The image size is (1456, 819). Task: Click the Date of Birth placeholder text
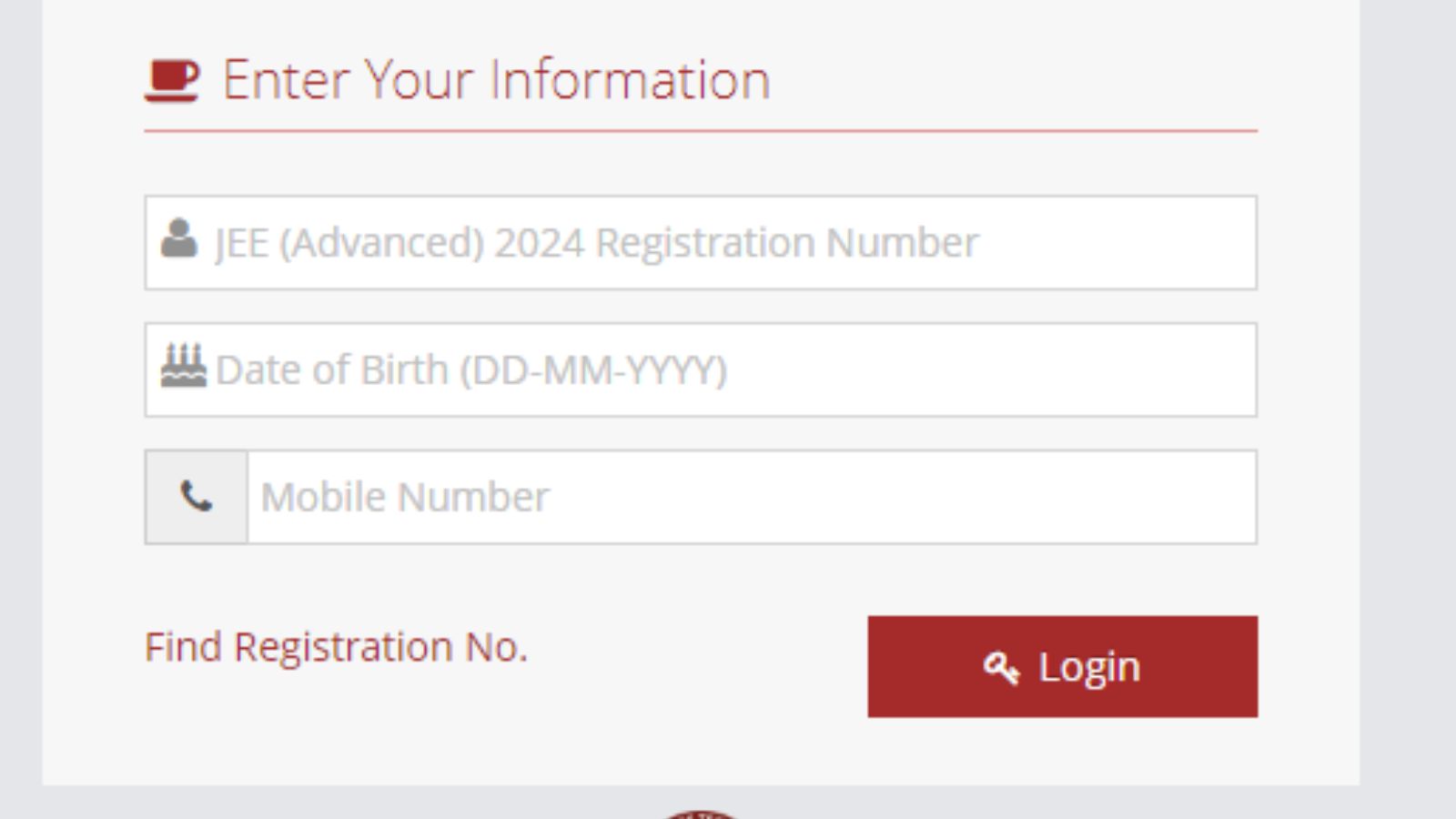pos(471,370)
